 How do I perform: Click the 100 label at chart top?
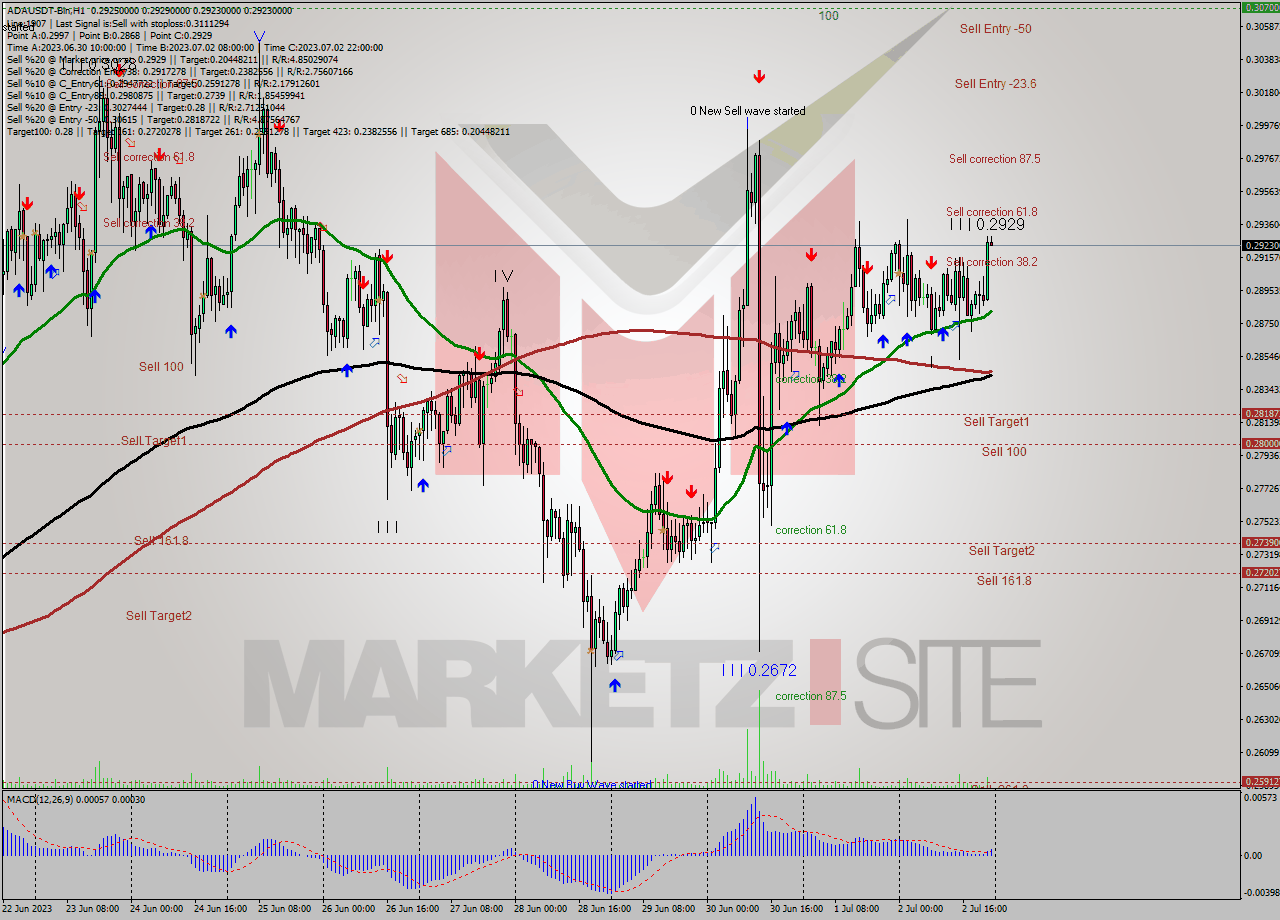(828, 16)
